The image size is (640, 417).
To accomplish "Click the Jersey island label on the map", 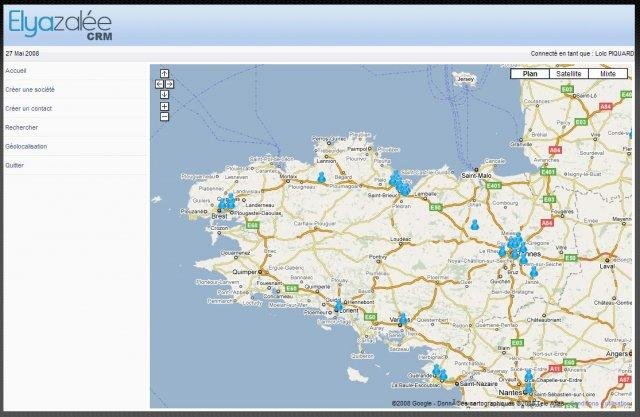I will tap(466, 79).
